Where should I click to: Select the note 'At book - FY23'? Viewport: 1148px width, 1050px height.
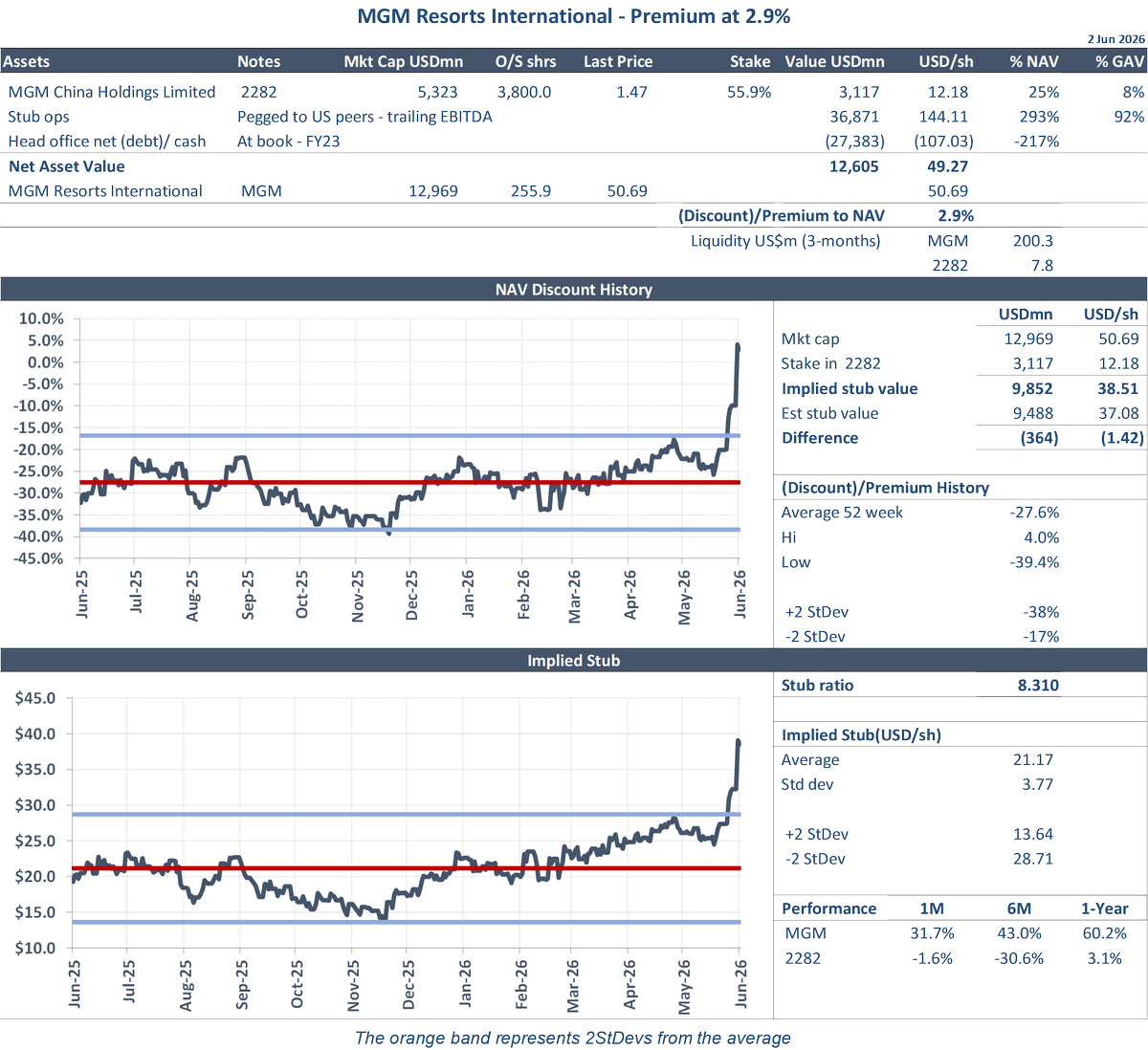[289, 142]
